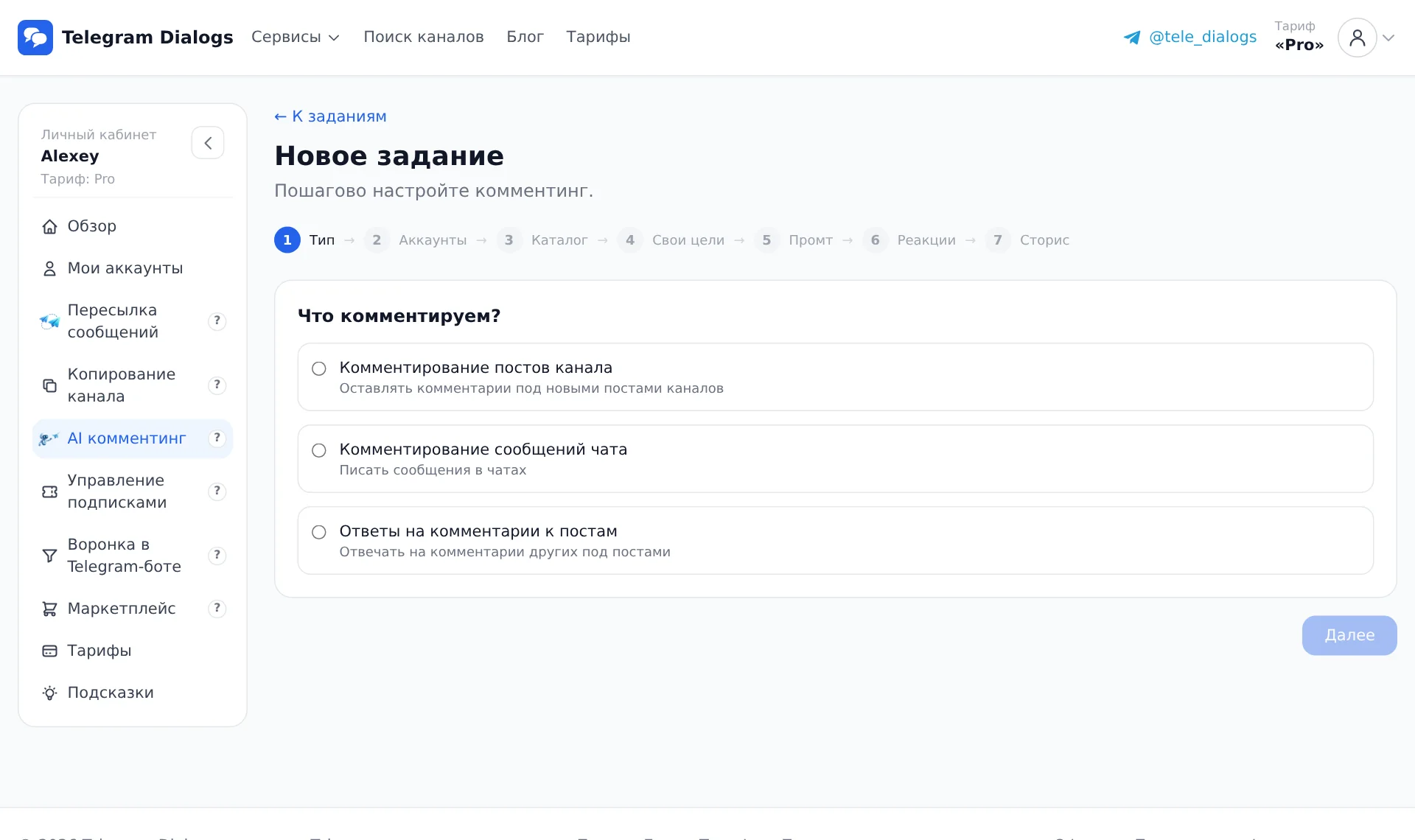Image resolution: width=1415 pixels, height=840 pixels.
Task: Select Комментирование сообщений чата radio button
Action: 319,450
